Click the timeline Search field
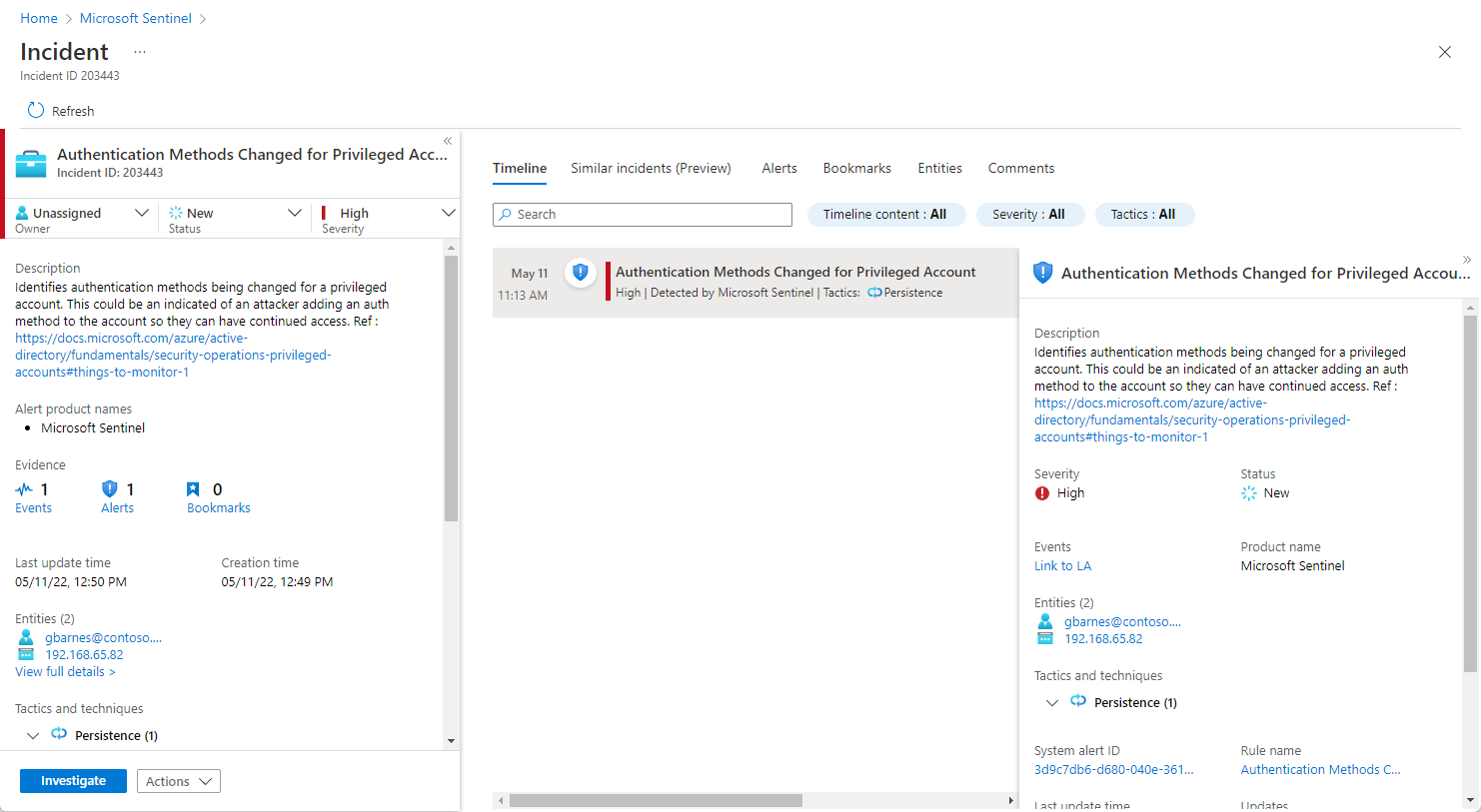The image size is (1481, 812). pos(642,215)
